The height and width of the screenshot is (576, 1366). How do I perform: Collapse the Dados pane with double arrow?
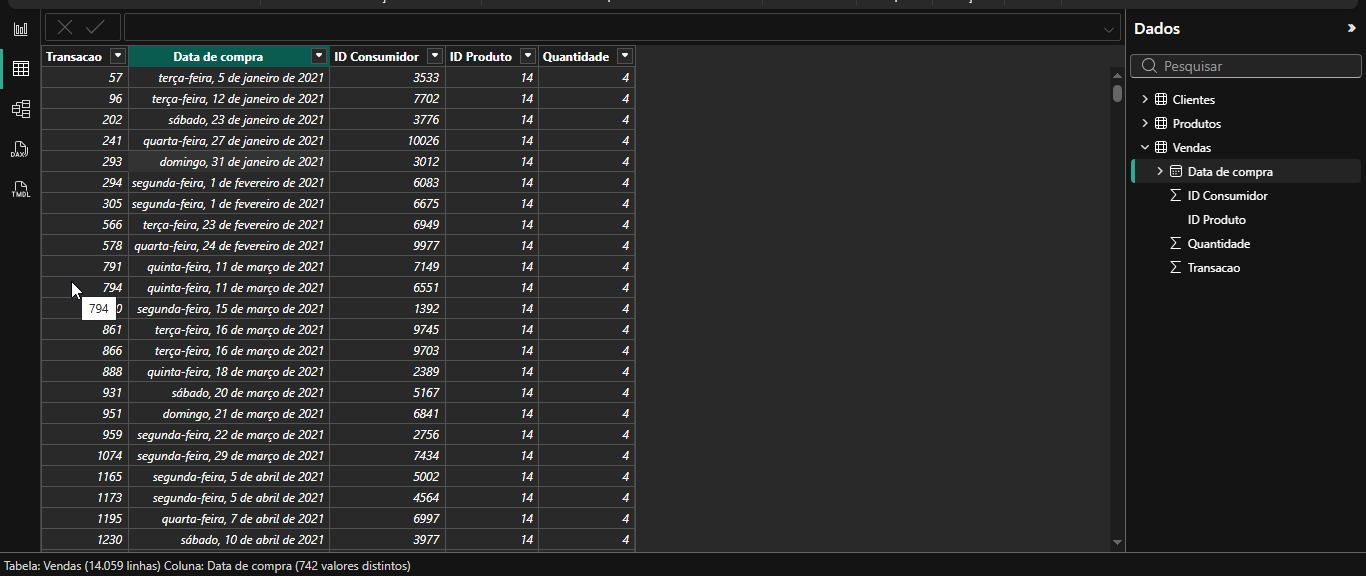[x=1351, y=29]
